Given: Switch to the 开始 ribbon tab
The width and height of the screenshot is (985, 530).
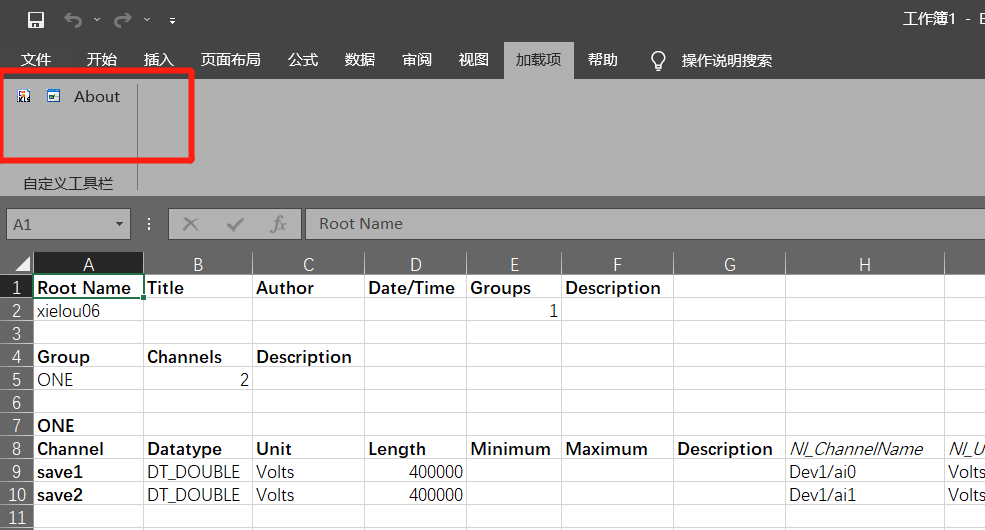Looking at the screenshot, I should [x=102, y=60].
